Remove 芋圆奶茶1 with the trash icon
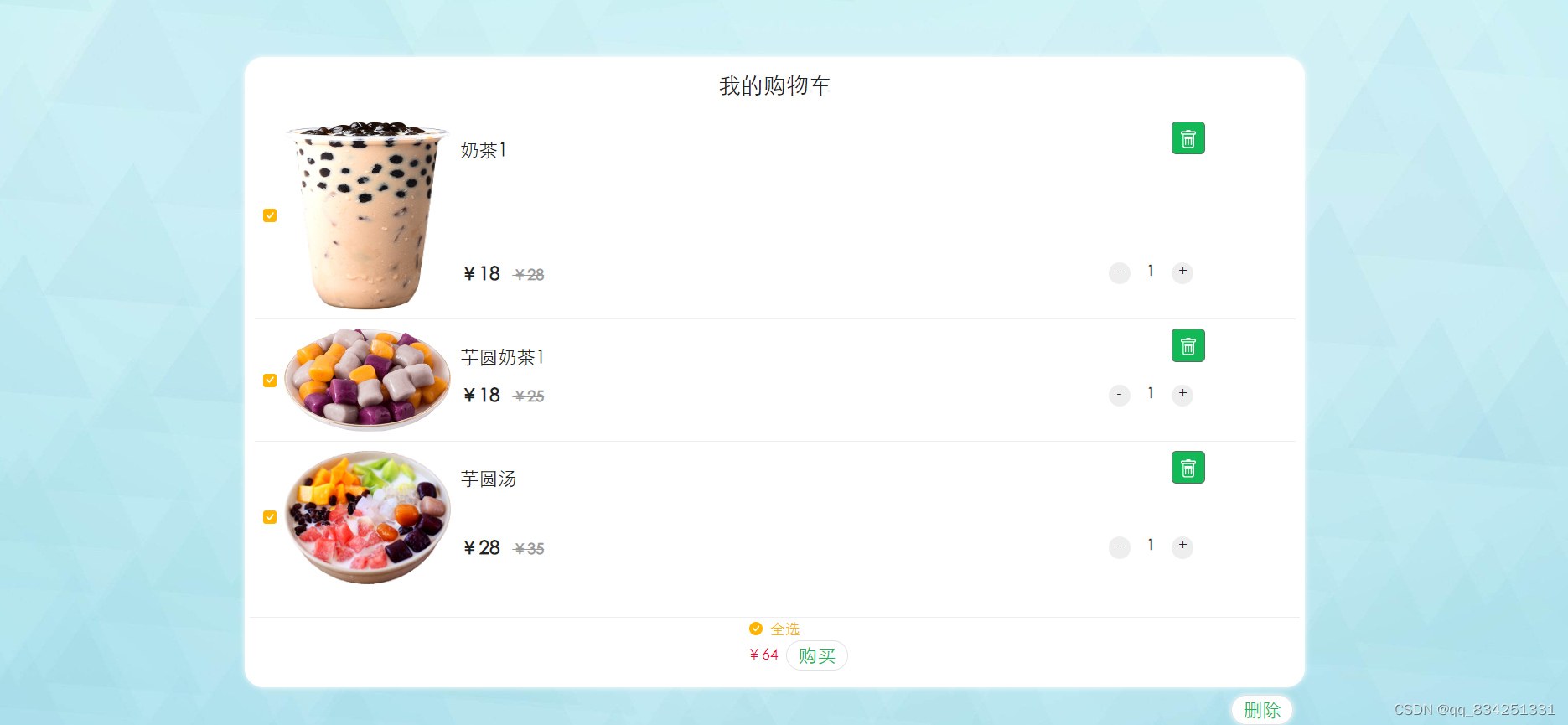Image resolution: width=1568 pixels, height=725 pixels. click(1188, 345)
